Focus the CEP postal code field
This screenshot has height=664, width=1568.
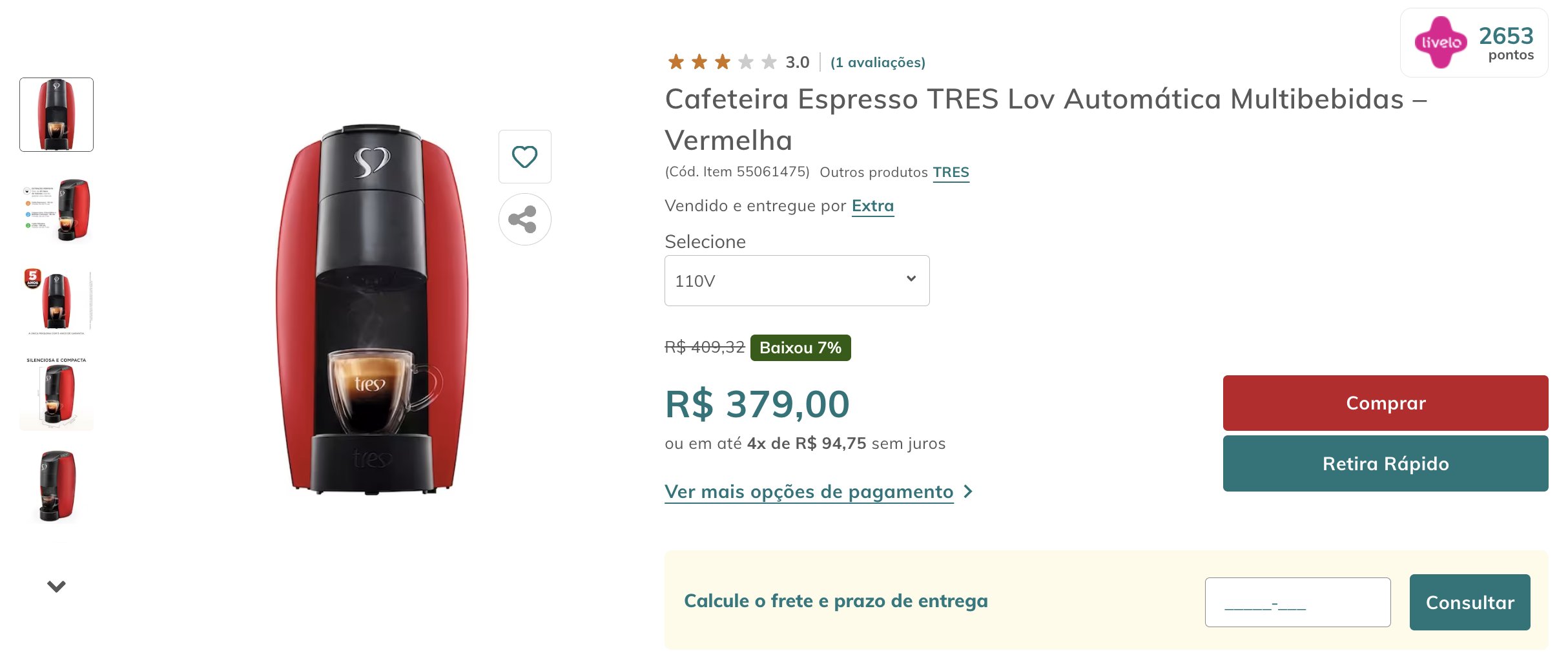click(x=1297, y=603)
